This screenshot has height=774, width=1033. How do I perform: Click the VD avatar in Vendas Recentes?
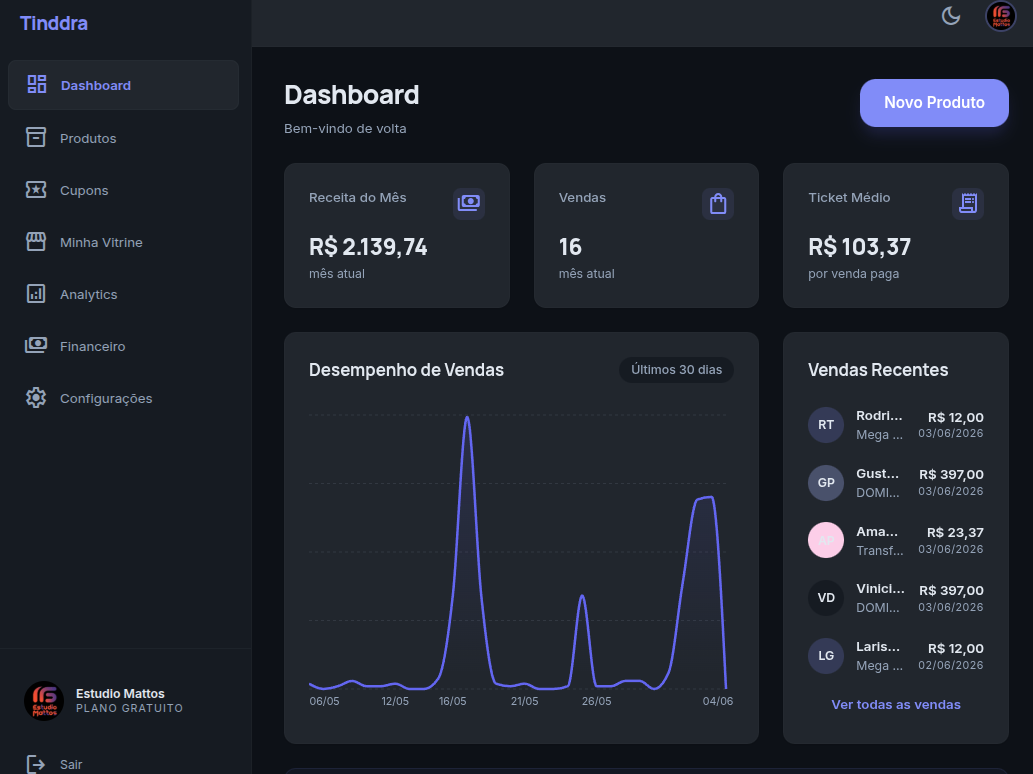[826, 598]
